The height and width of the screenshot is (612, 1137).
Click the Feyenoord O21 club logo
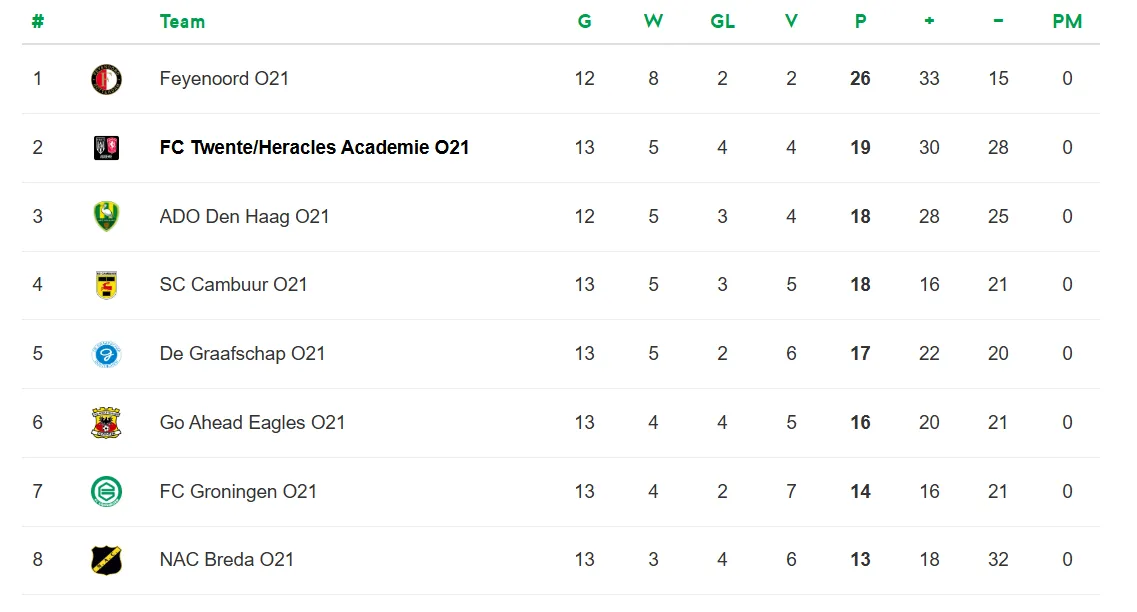pyautogui.click(x=106, y=79)
